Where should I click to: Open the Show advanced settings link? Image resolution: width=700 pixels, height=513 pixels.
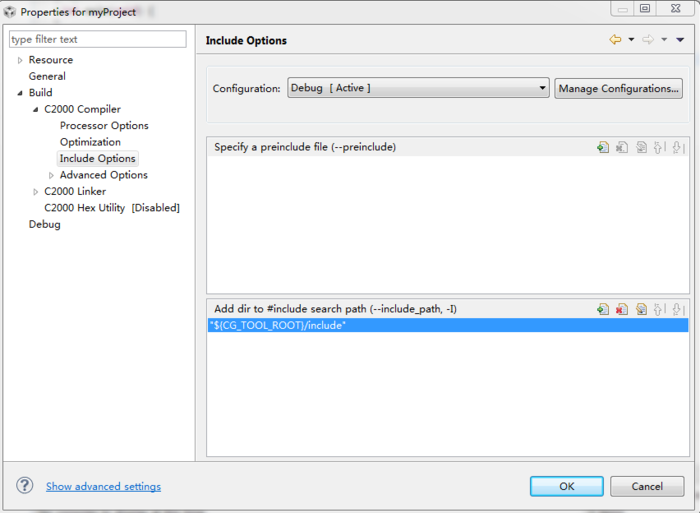[103, 487]
